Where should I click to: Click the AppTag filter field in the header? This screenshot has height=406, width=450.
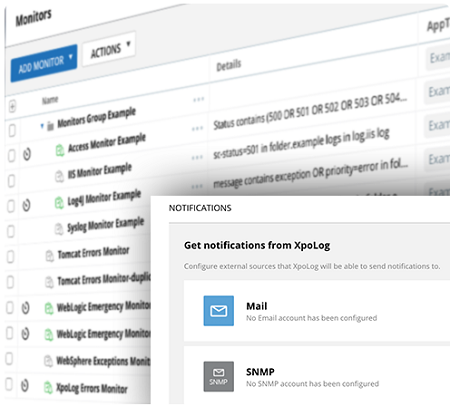click(438, 57)
